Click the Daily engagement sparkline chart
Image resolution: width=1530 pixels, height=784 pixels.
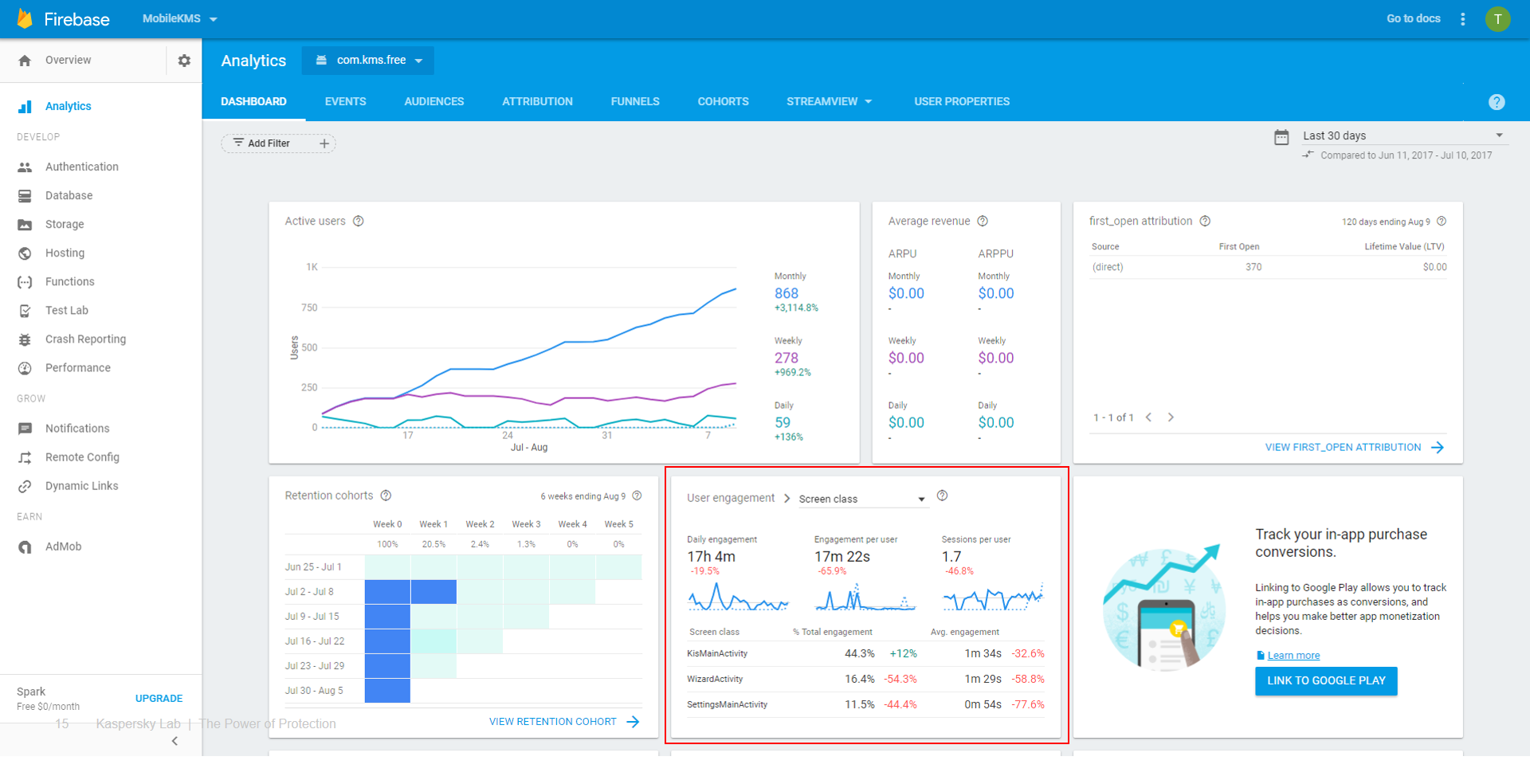pyautogui.click(x=738, y=597)
